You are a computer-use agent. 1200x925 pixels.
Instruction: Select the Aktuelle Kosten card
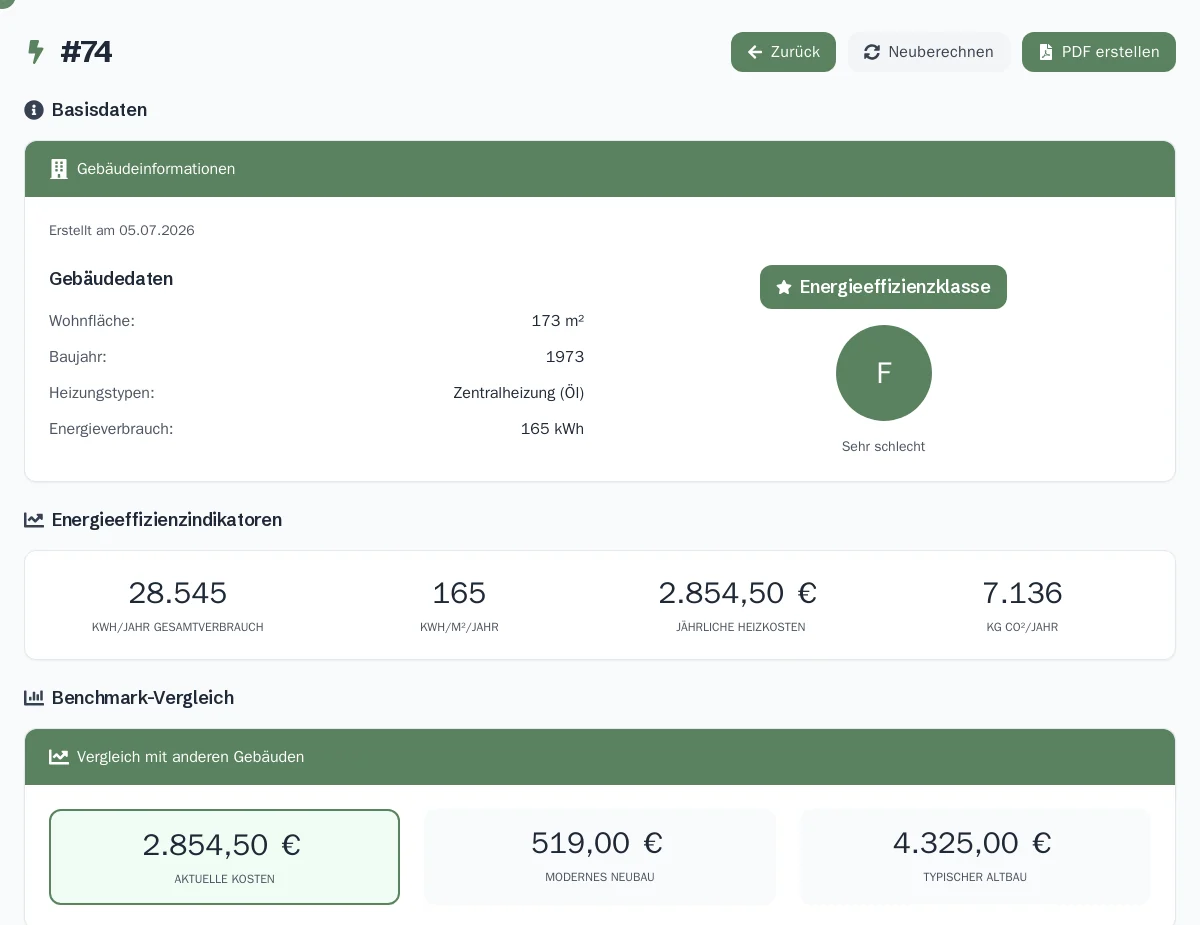coord(224,857)
